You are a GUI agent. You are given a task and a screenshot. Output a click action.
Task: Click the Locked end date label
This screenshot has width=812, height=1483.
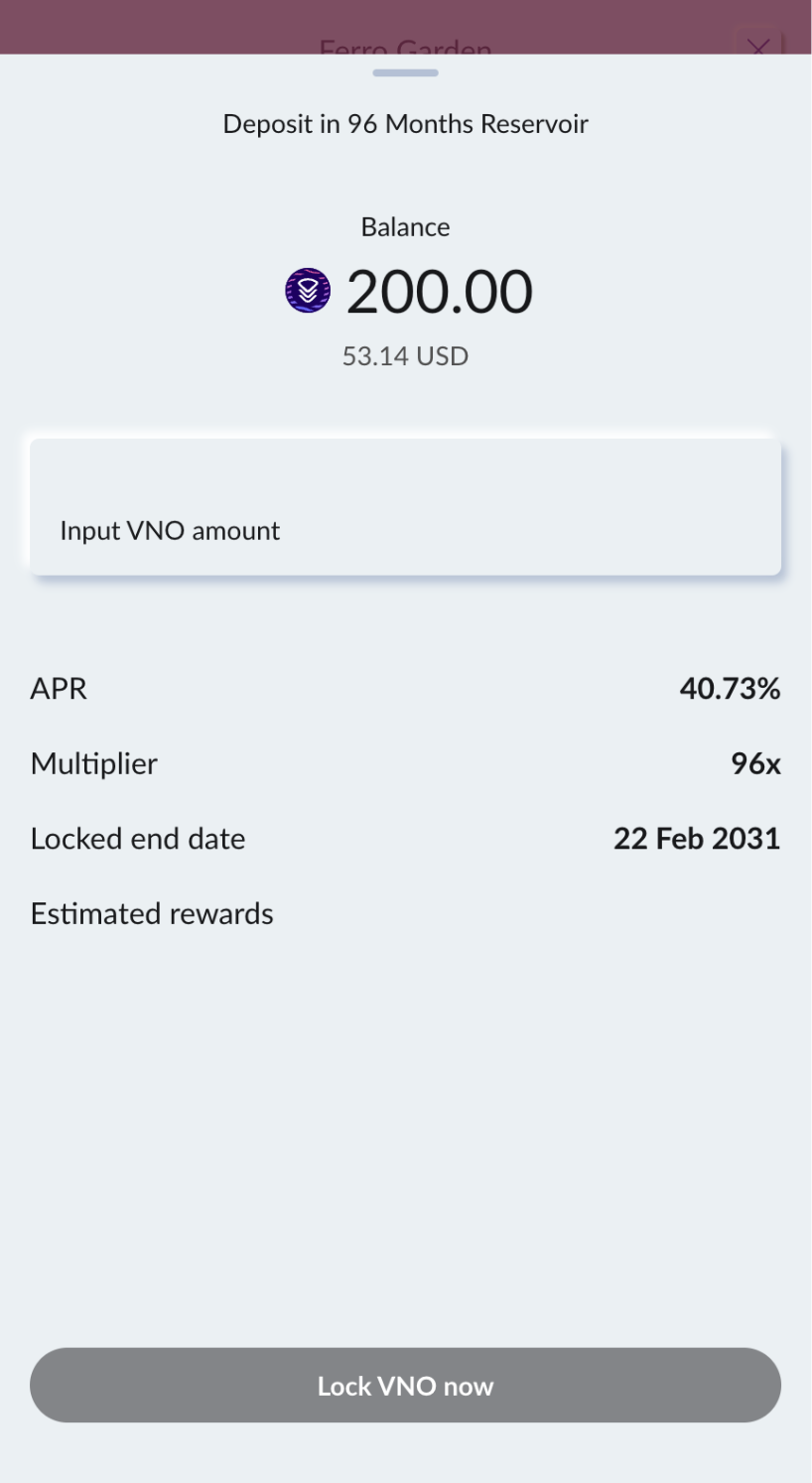(x=138, y=839)
